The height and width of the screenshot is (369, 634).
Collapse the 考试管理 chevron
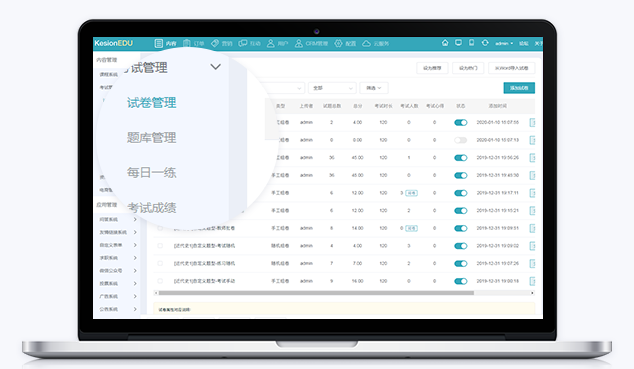pos(216,67)
